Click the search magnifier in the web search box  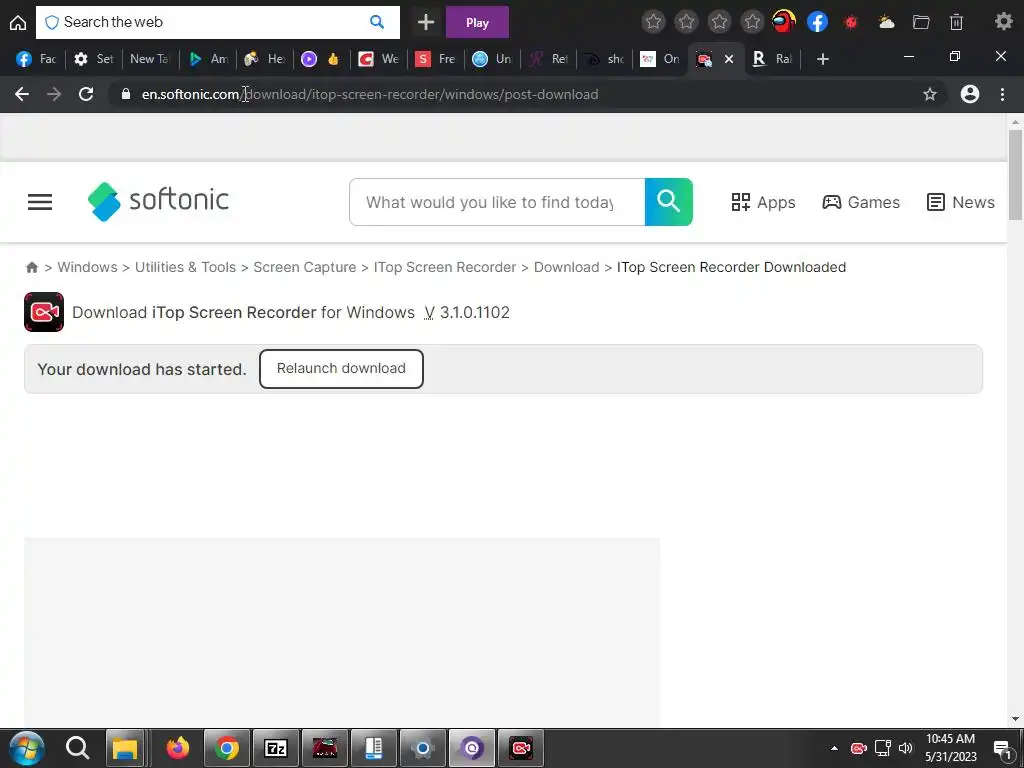pyautogui.click(x=377, y=22)
